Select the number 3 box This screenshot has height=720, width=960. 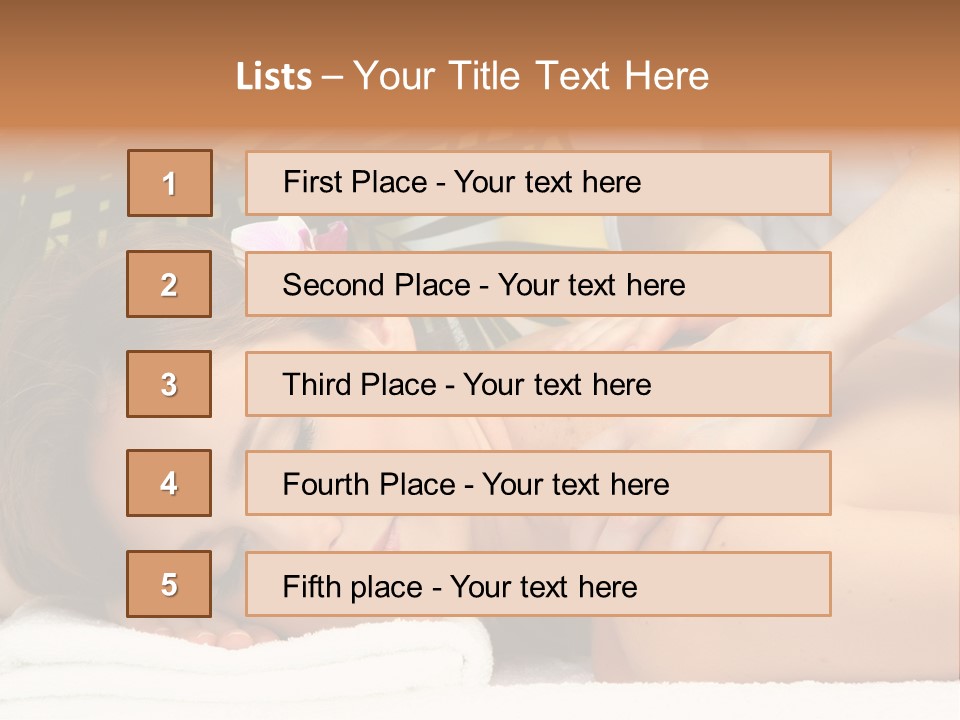click(169, 384)
